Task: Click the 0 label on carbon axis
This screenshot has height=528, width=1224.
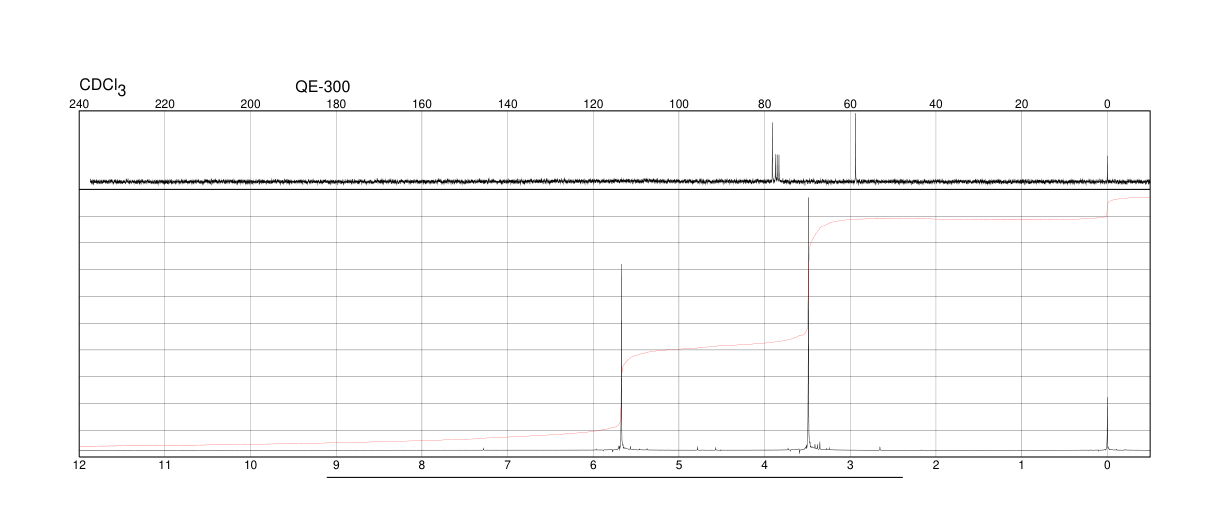Action: point(1107,104)
